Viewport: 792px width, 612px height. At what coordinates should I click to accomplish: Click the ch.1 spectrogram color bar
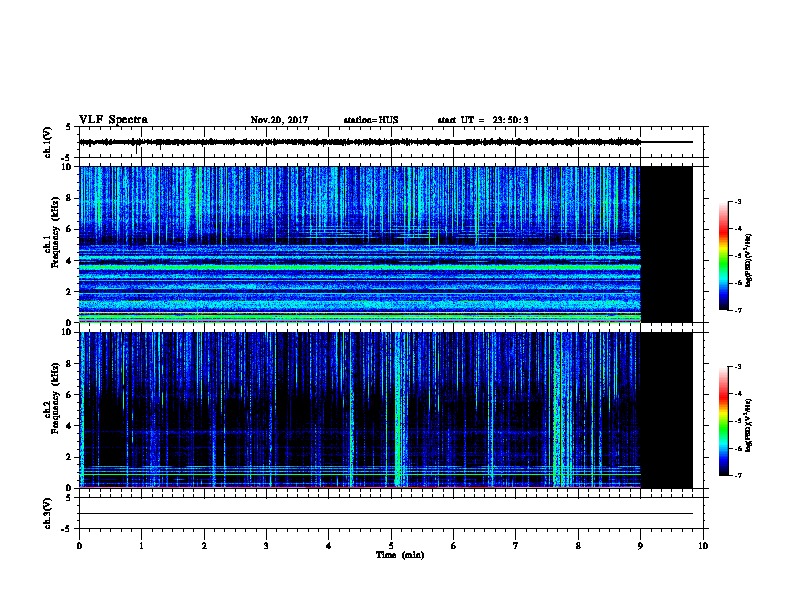724,256
